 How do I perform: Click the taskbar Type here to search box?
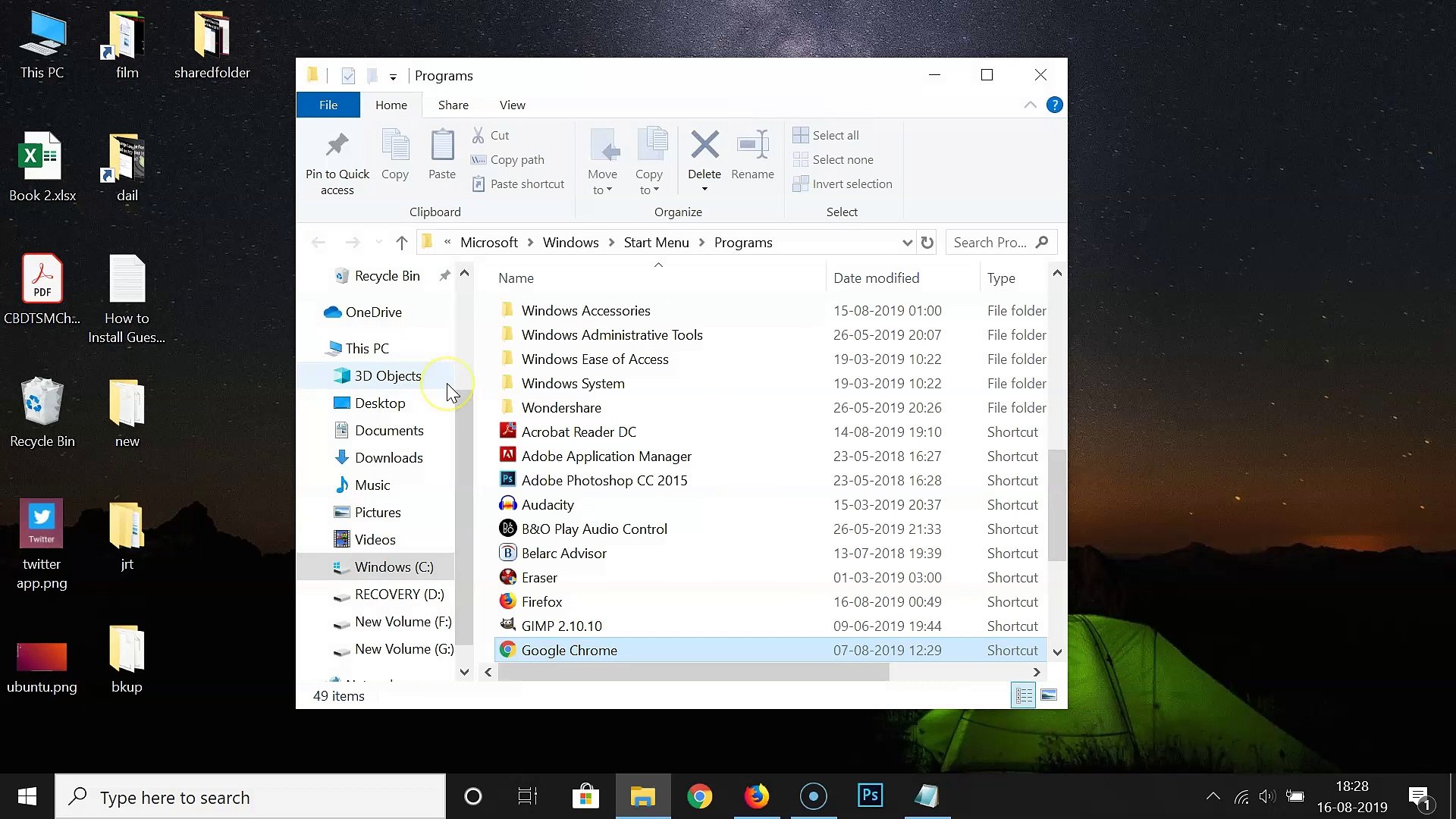(x=250, y=797)
